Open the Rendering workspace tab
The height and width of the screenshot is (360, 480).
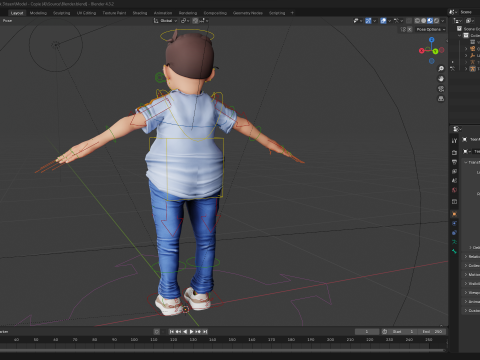(188, 13)
